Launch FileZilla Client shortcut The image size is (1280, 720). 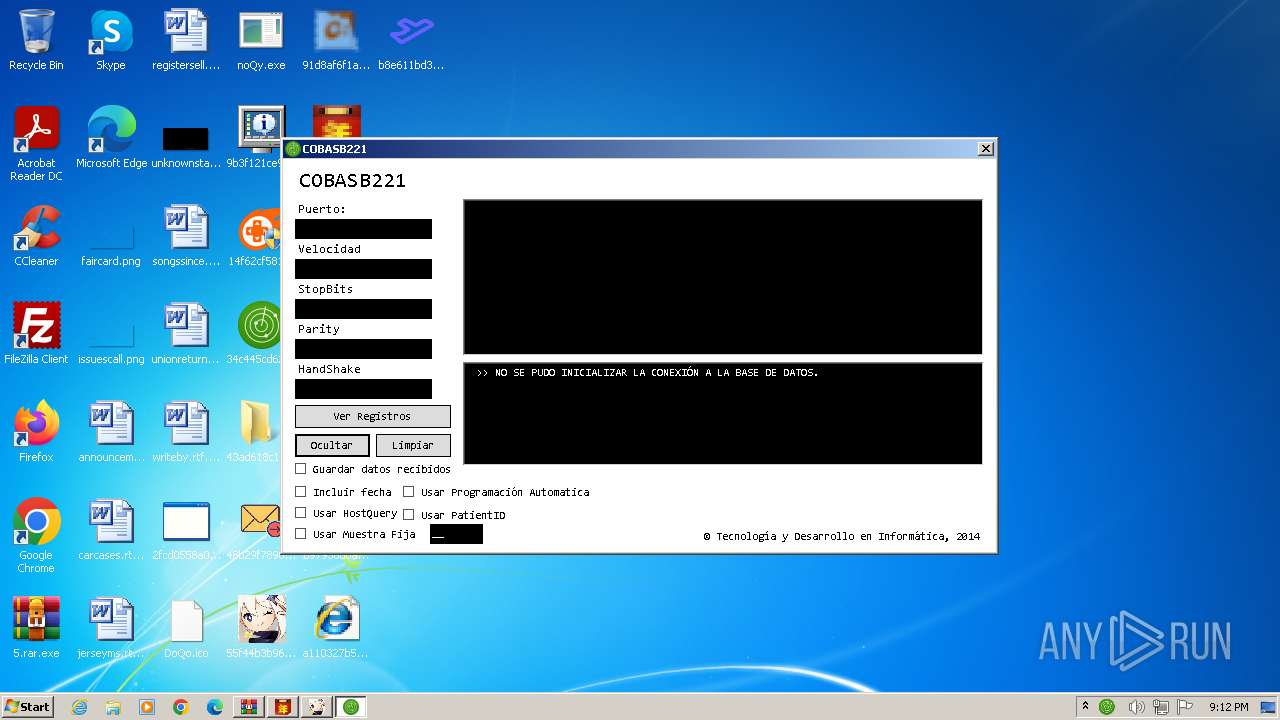pos(36,333)
